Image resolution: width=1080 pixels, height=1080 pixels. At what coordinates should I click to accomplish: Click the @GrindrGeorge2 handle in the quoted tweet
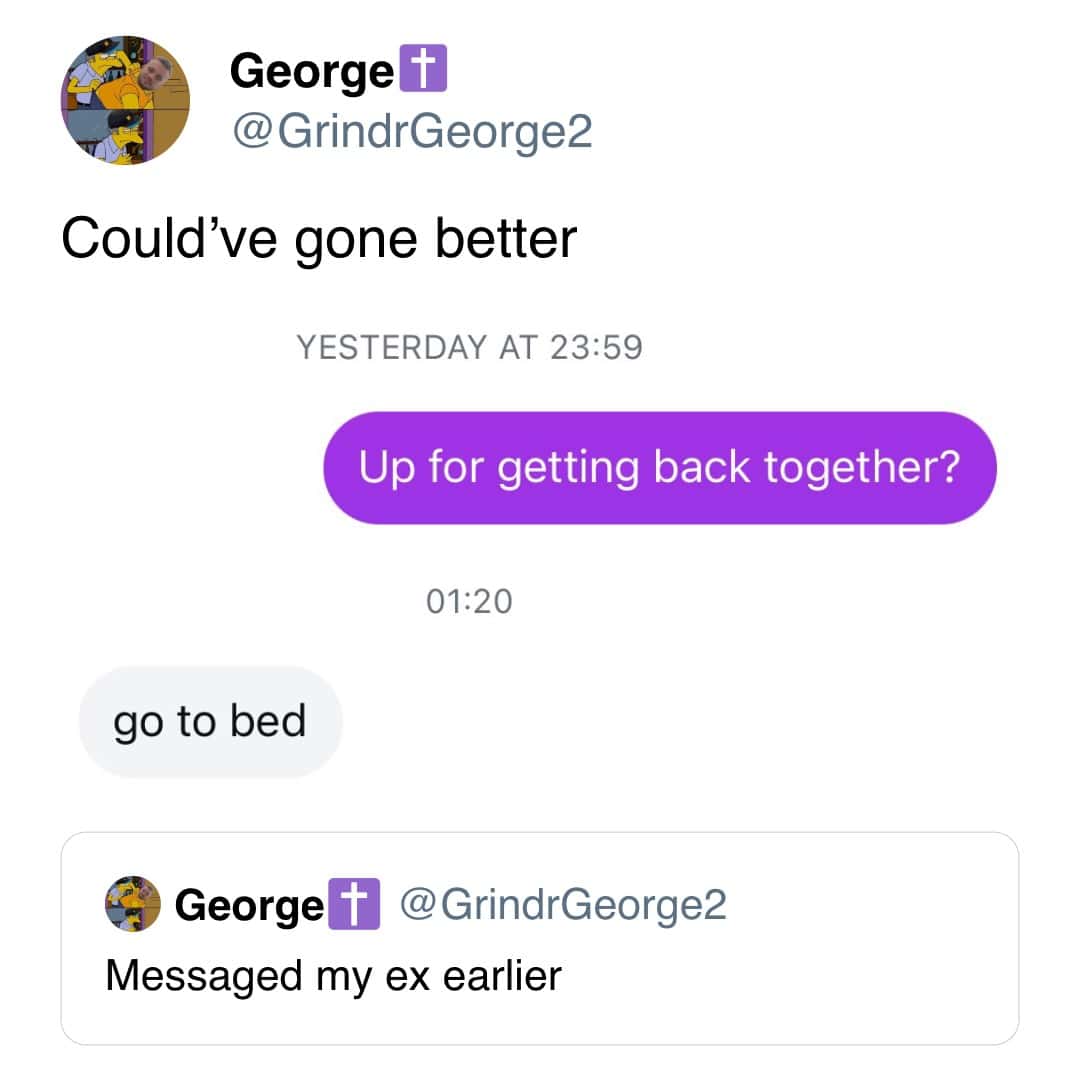click(x=563, y=904)
